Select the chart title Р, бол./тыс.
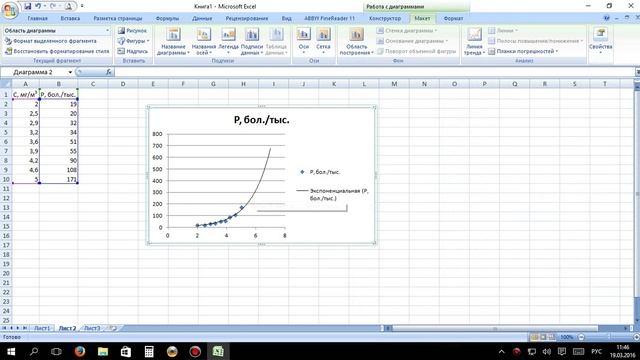The width and height of the screenshot is (640, 360). [262, 120]
